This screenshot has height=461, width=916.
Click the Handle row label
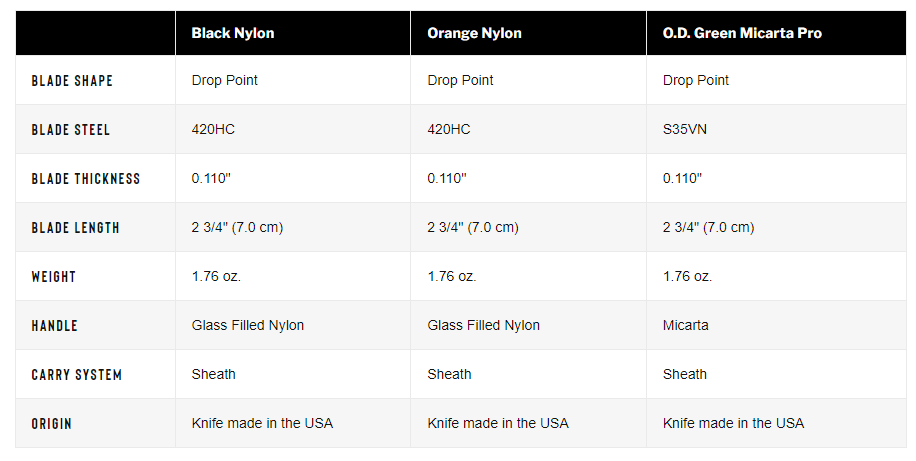tap(54, 326)
